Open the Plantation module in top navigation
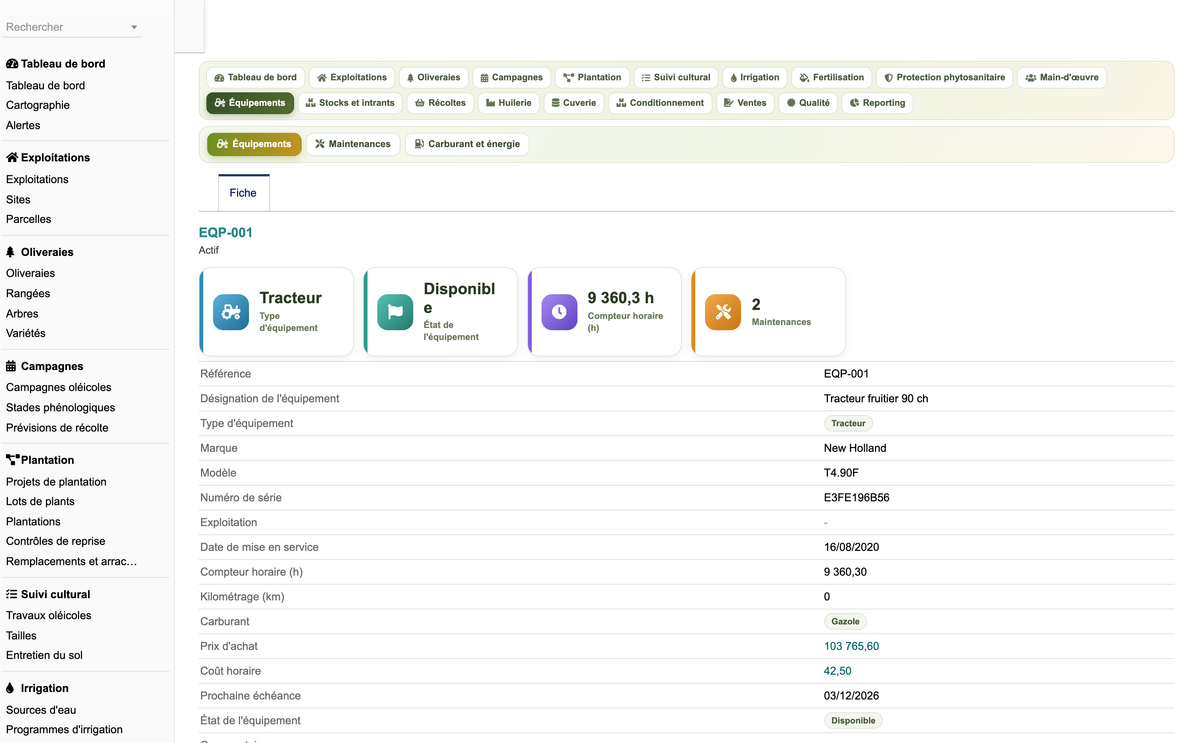Viewport: 1200px width, 743px height. [592, 77]
